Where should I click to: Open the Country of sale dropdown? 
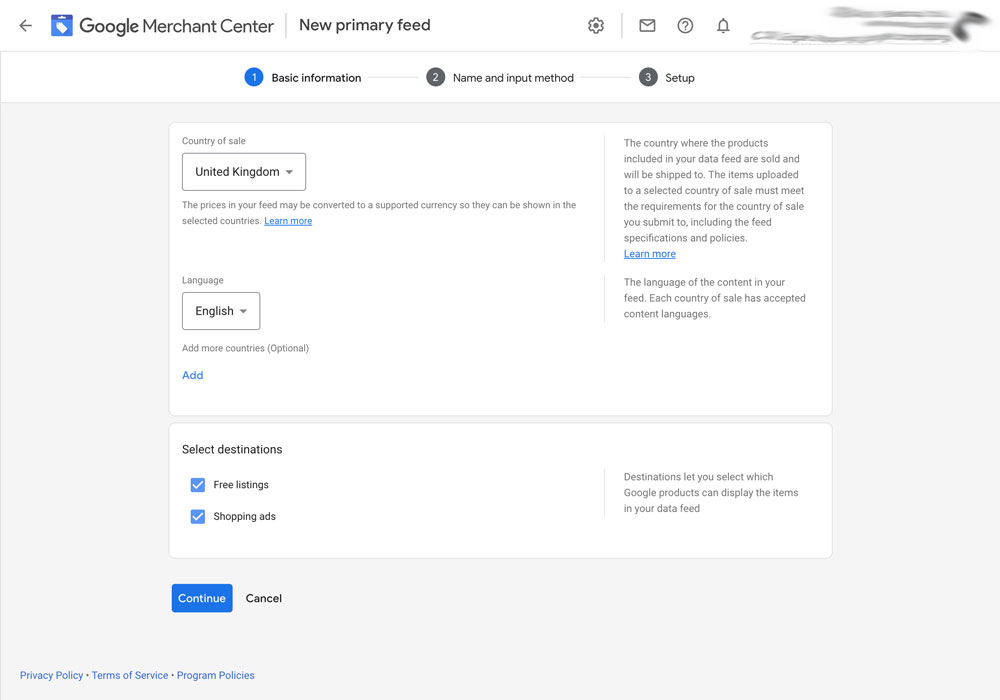[244, 171]
